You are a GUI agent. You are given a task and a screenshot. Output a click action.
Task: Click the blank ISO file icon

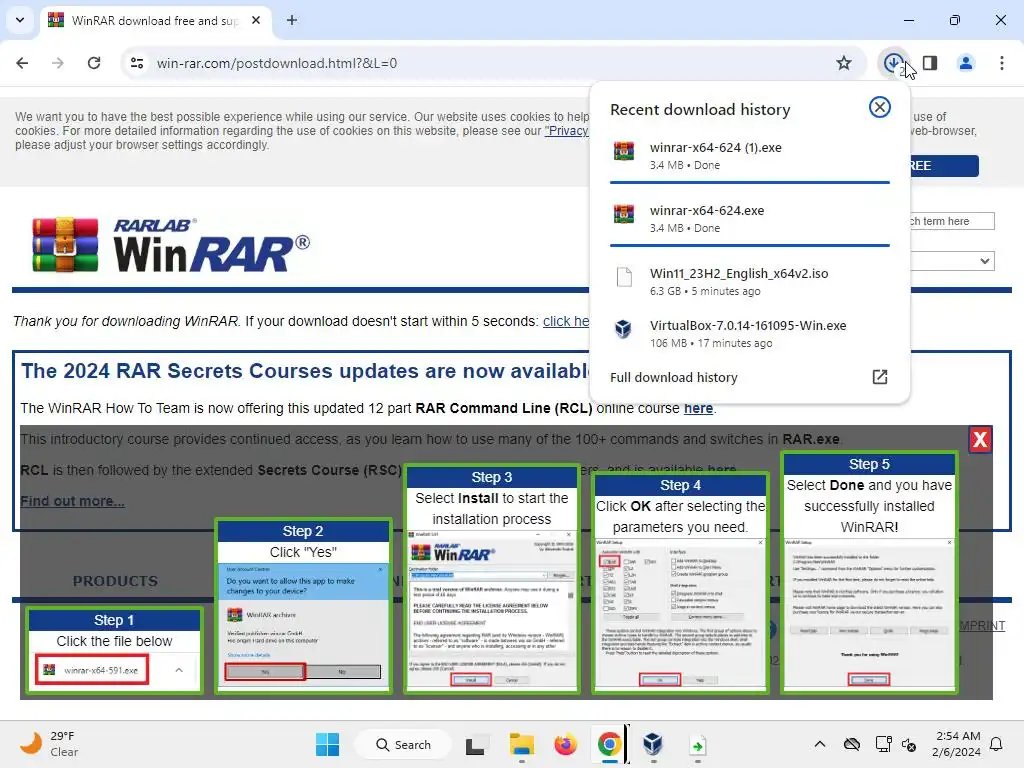[624, 277]
